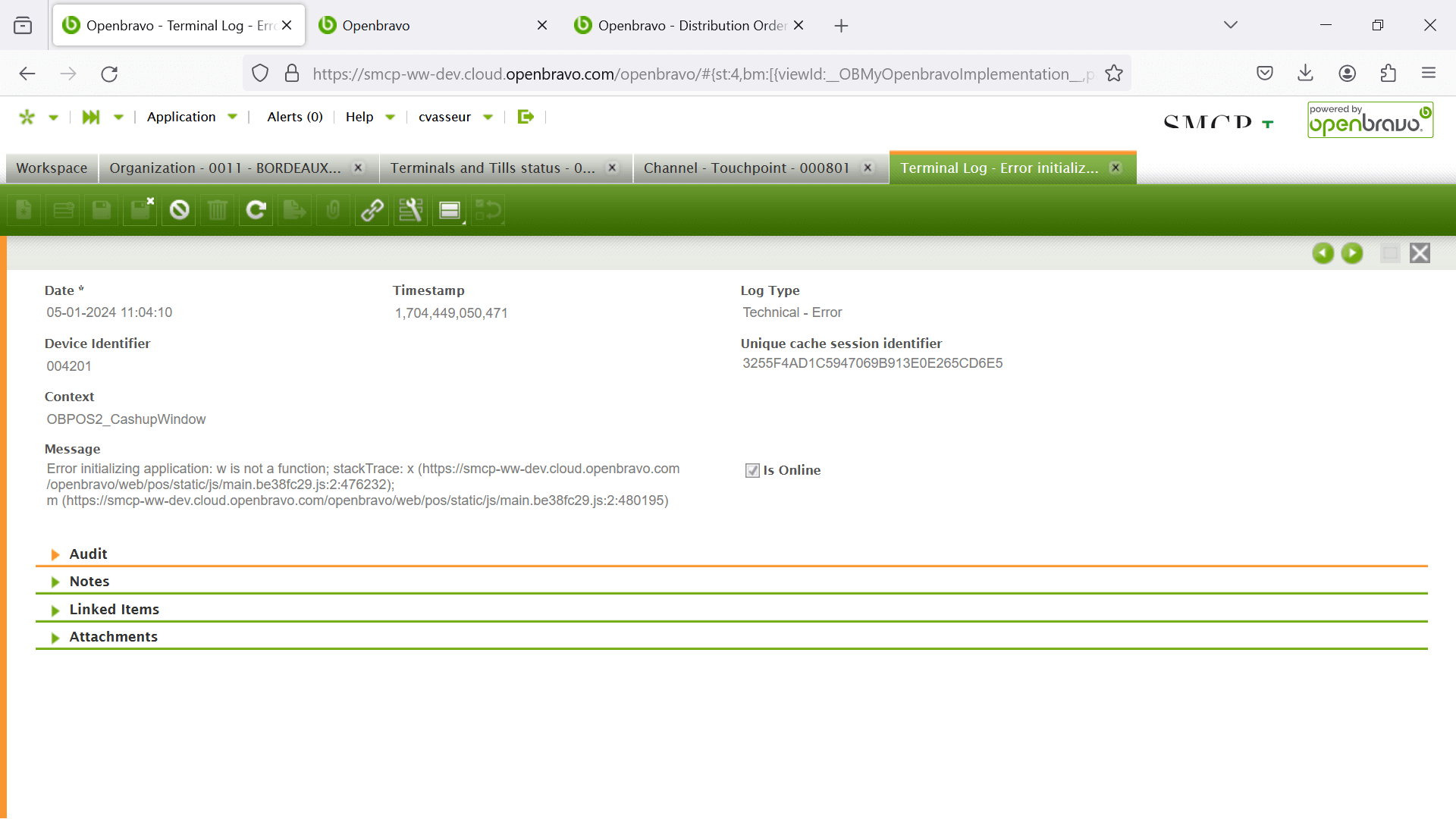
Task: Click the link/copy record URL icon
Action: pyautogui.click(x=372, y=210)
